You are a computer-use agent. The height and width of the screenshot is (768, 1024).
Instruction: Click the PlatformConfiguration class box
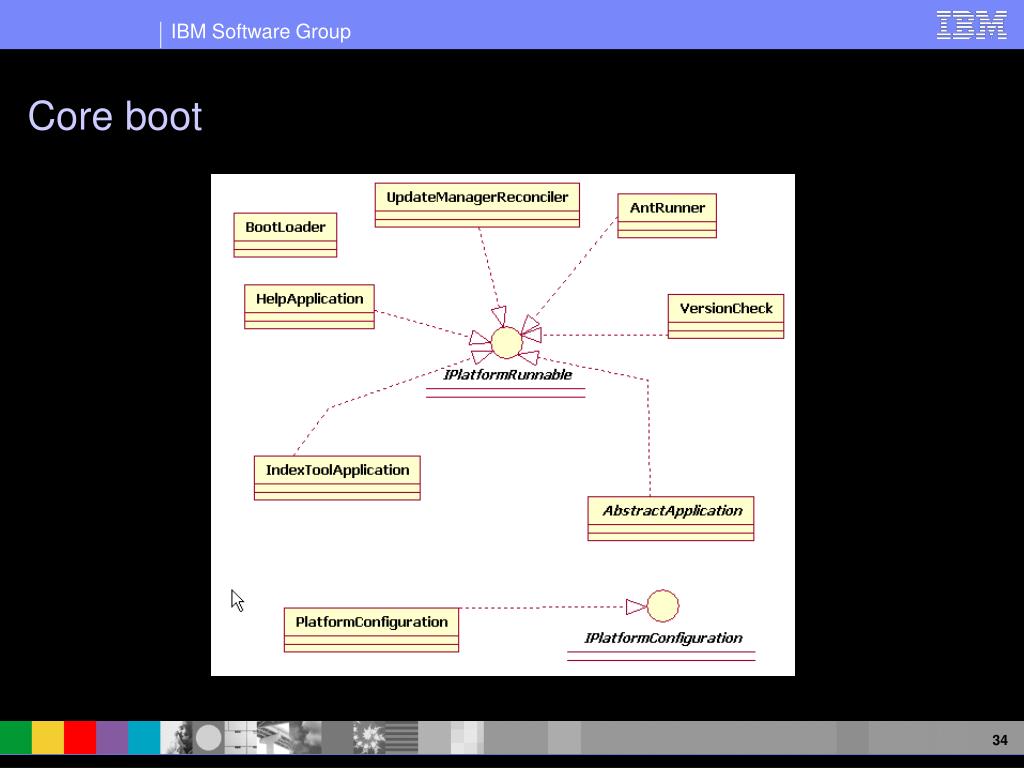pyautogui.click(x=372, y=630)
